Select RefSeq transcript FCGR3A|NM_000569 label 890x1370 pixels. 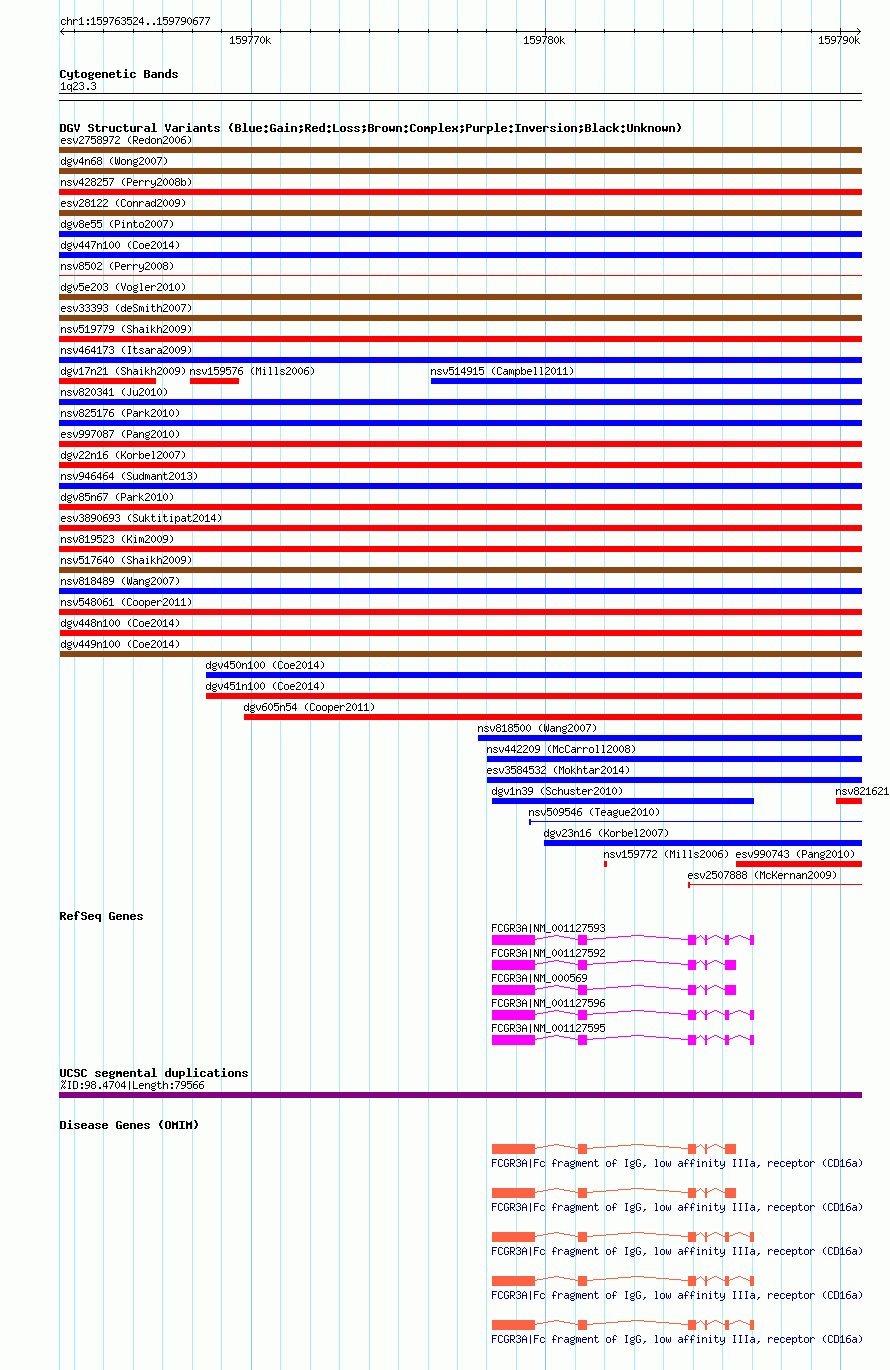coord(540,978)
